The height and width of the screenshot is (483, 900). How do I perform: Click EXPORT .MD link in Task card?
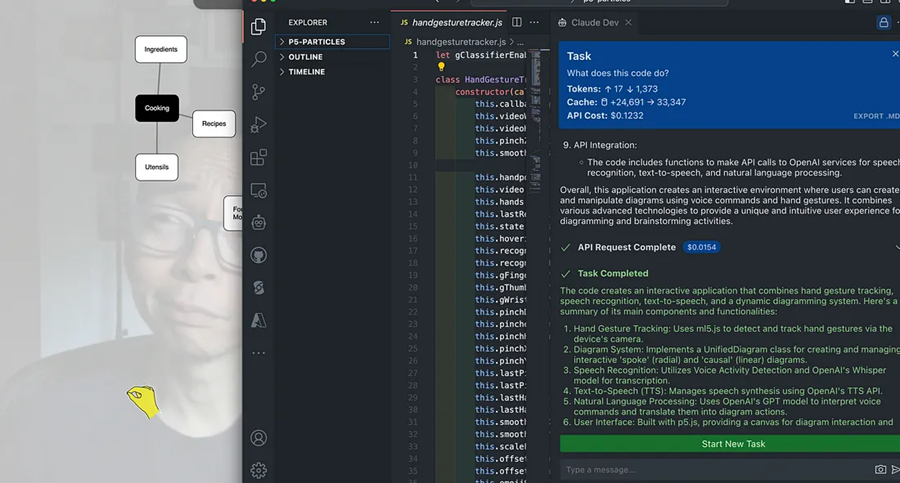[x=876, y=116]
